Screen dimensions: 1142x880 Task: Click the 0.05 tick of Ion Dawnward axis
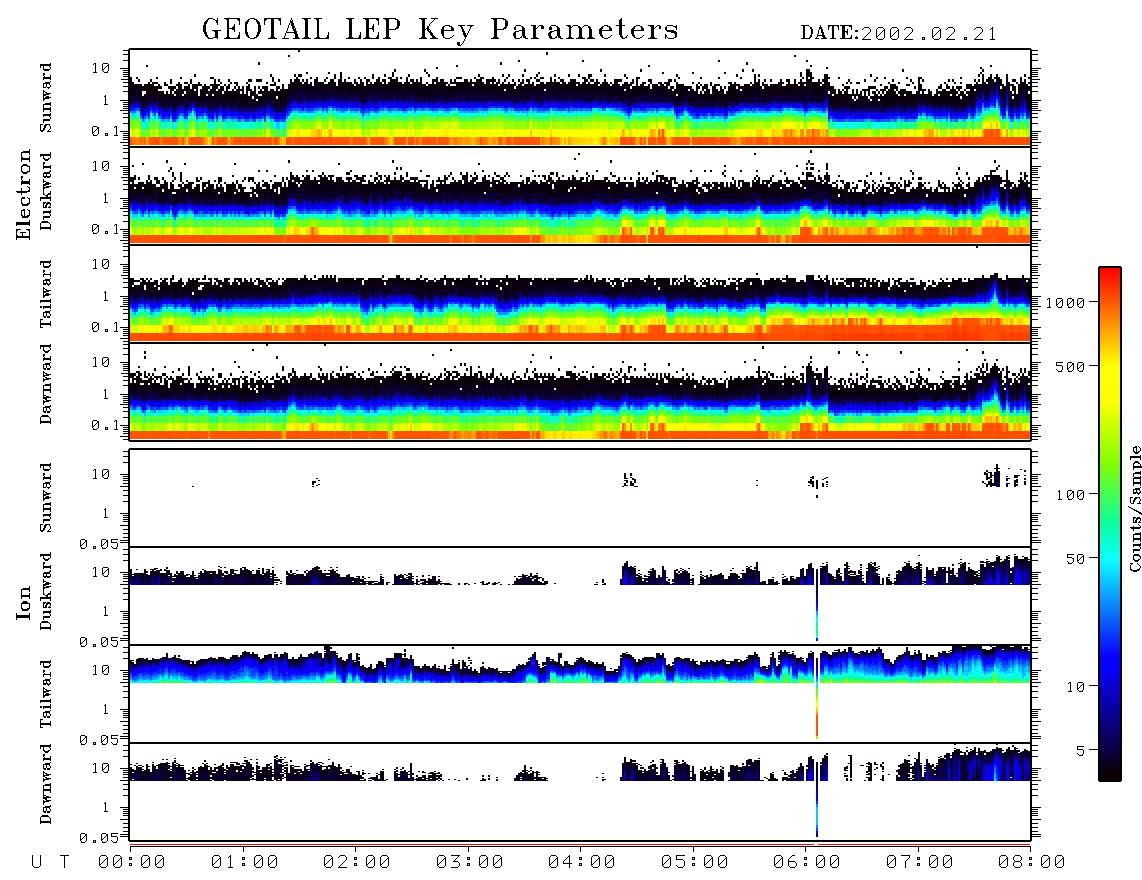click(x=99, y=838)
